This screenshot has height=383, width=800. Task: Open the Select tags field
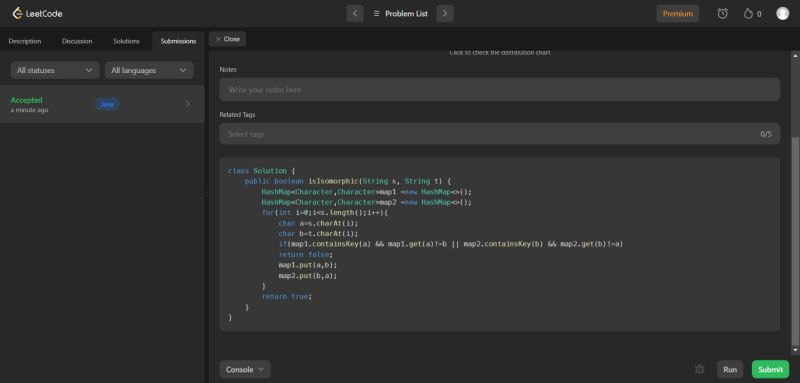pos(499,134)
